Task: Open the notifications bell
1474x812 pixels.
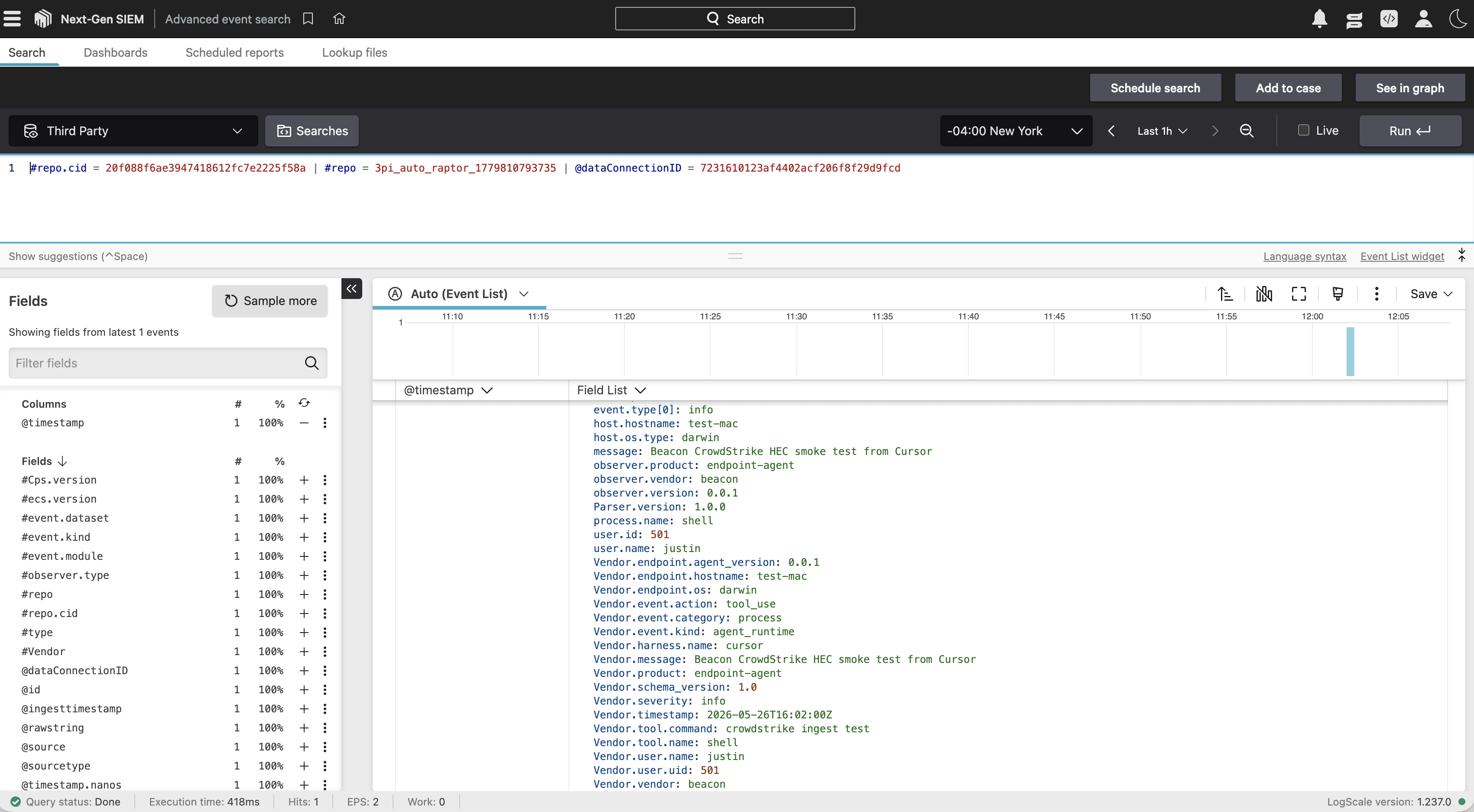Action: coord(1319,19)
